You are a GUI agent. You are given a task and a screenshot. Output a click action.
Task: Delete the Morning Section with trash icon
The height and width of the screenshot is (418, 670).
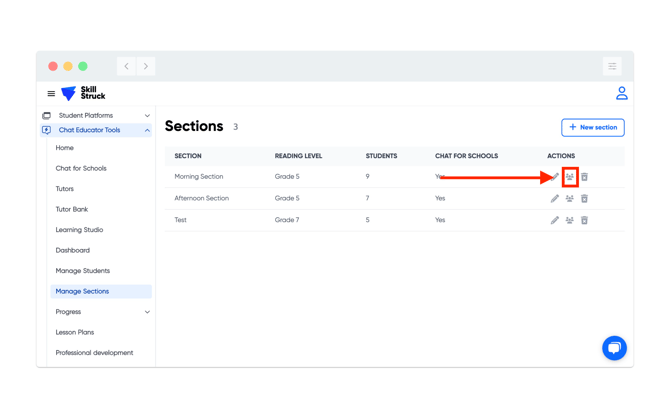(x=585, y=177)
